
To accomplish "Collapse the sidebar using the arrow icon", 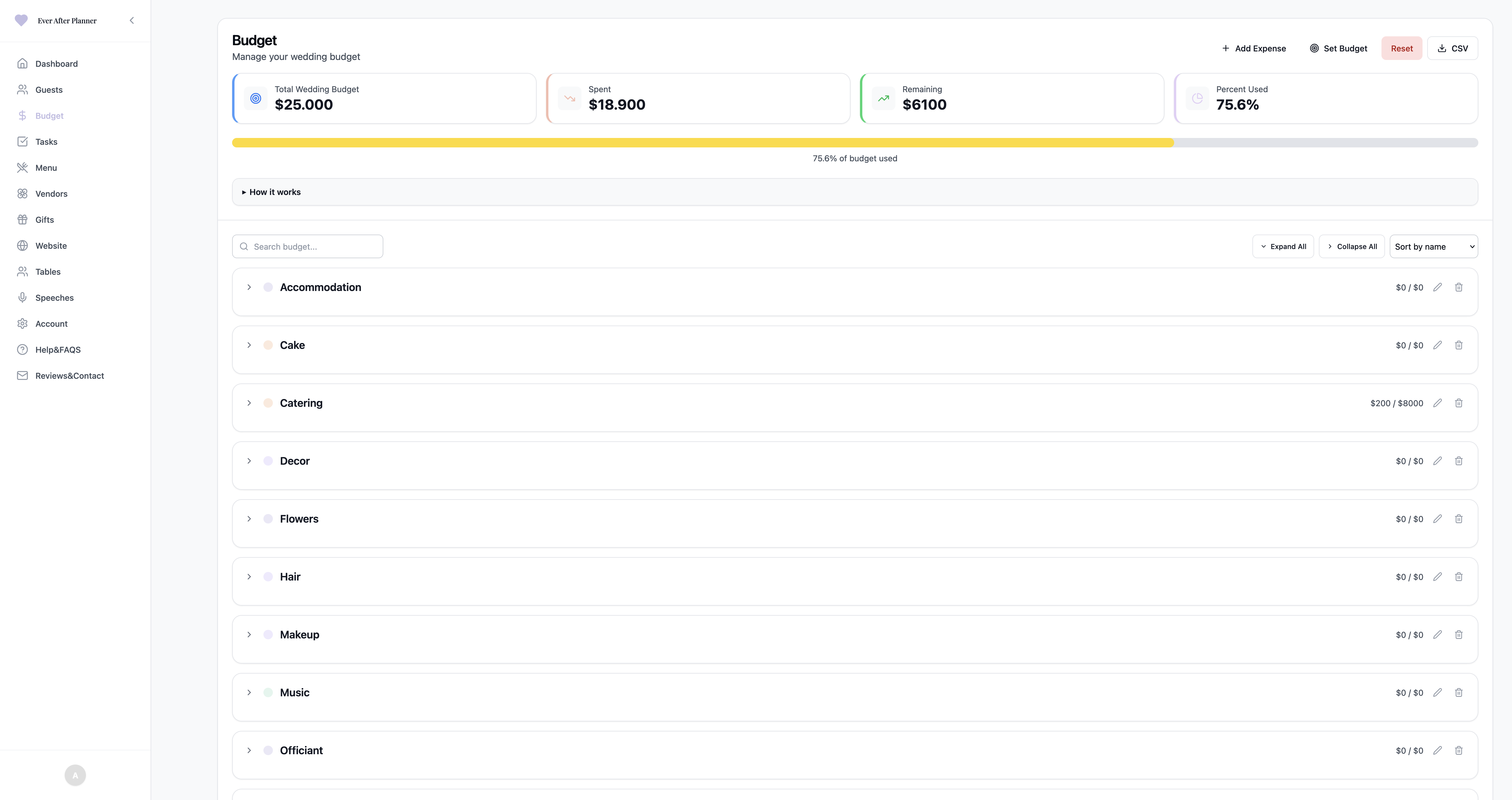I will click(x=131, y=21).
